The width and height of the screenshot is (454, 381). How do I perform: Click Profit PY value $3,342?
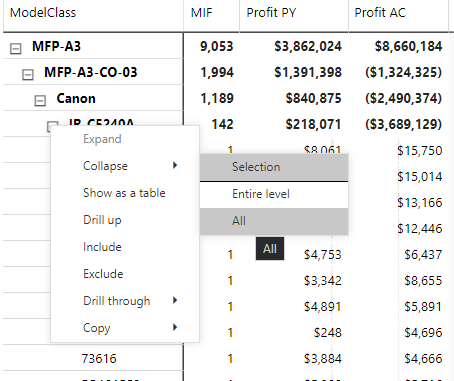tap(323, 281)
